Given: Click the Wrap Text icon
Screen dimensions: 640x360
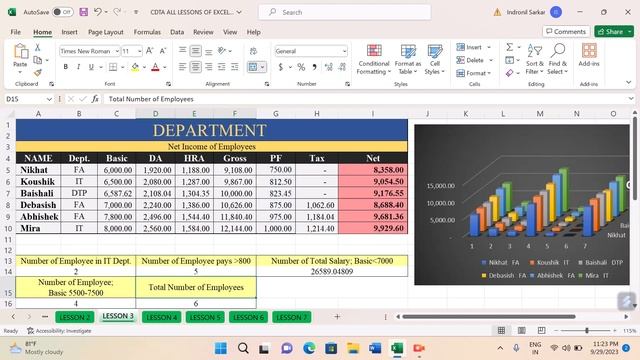Looking at the screenshot, I should [253, 51].
